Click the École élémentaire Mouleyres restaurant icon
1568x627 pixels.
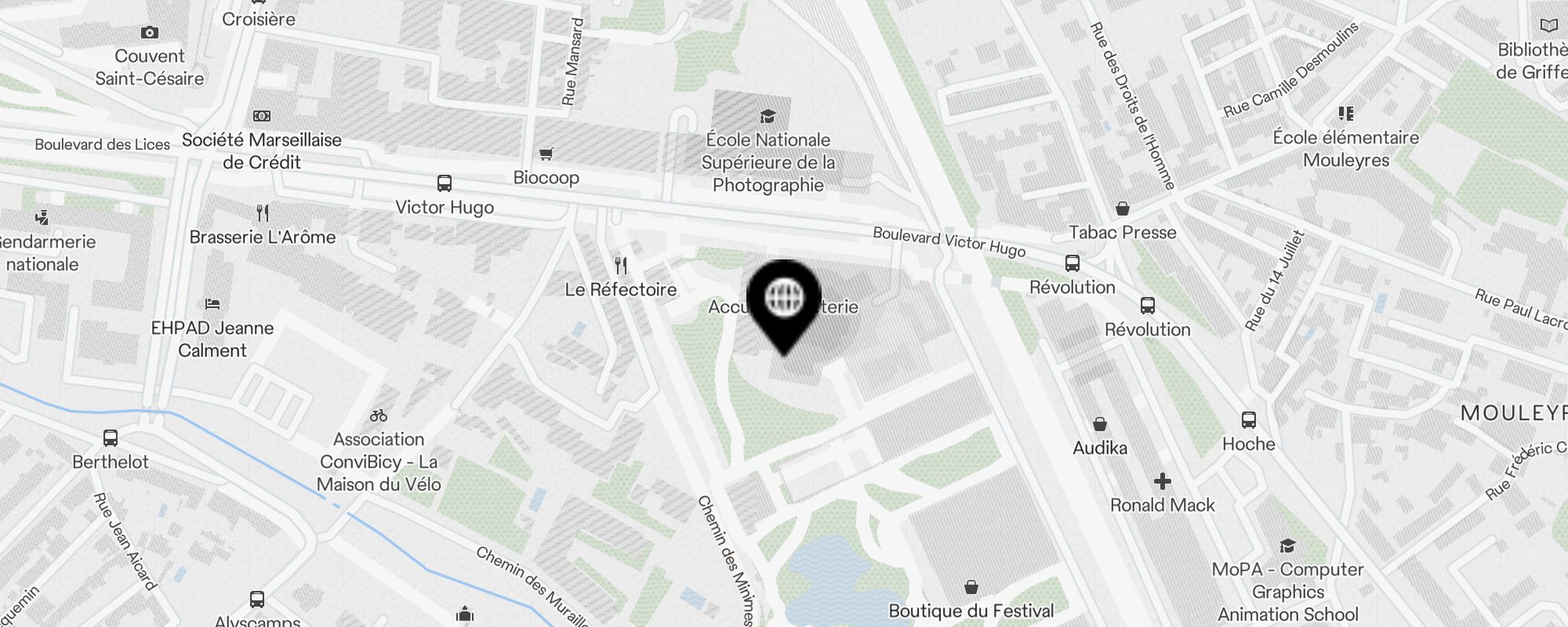(1346, 114)
